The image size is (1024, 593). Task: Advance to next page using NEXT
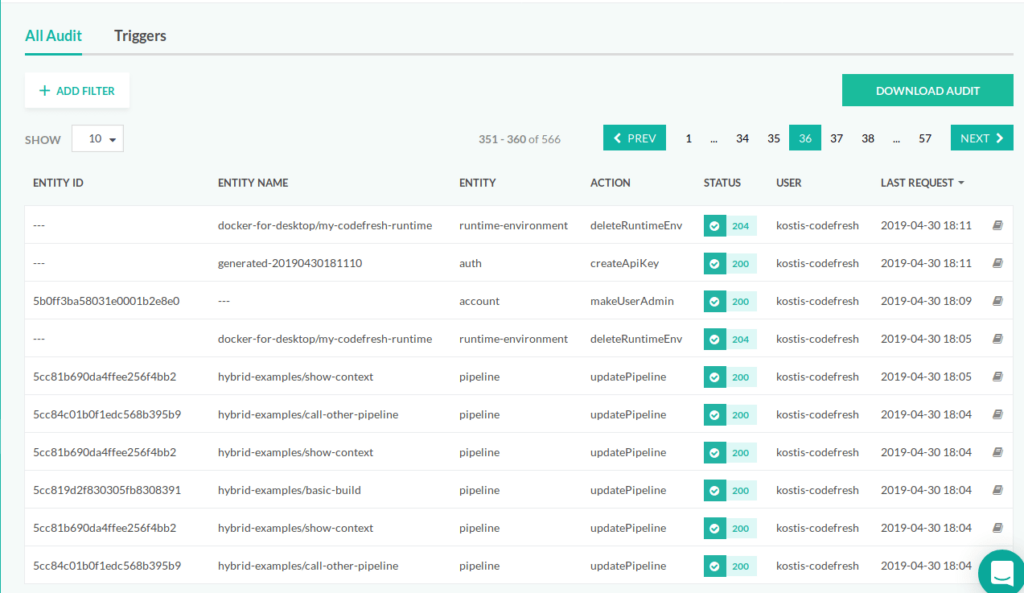click(981, 137)
